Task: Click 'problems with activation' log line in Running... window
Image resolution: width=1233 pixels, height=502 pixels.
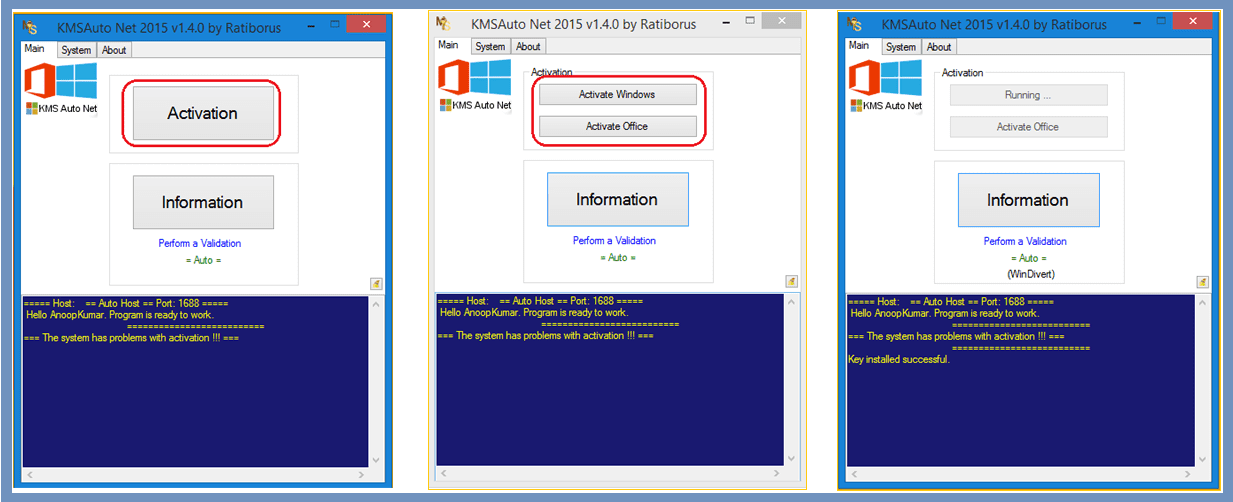Action: point(956,337)
